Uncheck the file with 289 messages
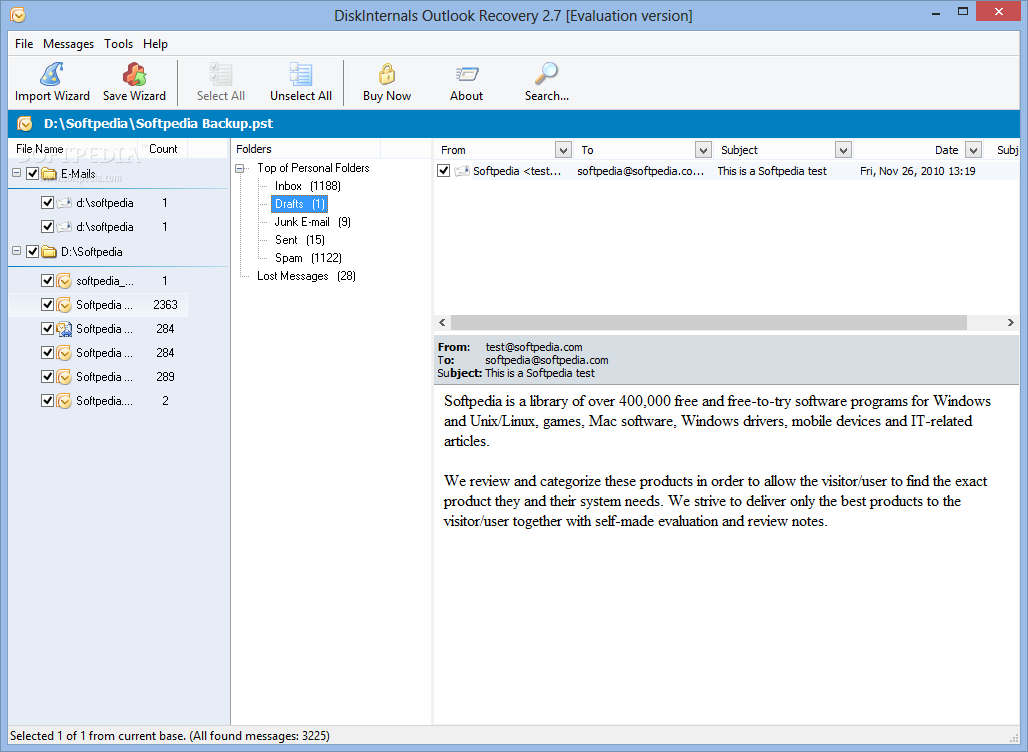Image resolution: width=1028 pixels, height=752 pixels. click(47, 377)
